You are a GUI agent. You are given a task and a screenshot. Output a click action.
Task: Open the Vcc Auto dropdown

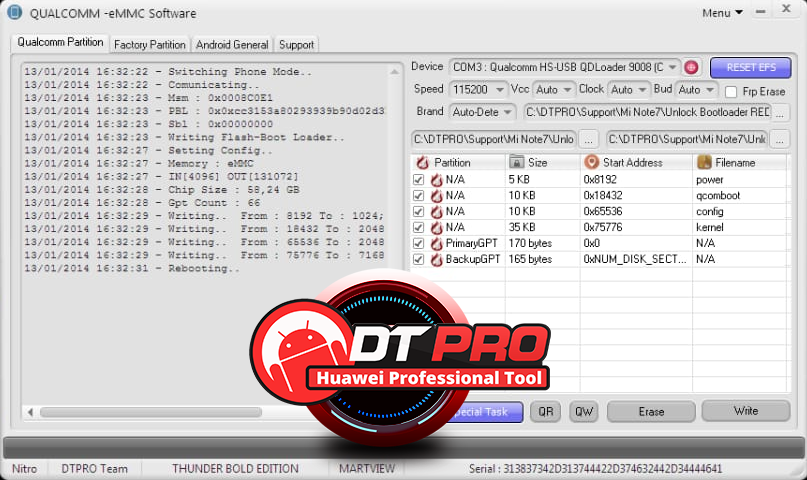[x=567, y=90]
